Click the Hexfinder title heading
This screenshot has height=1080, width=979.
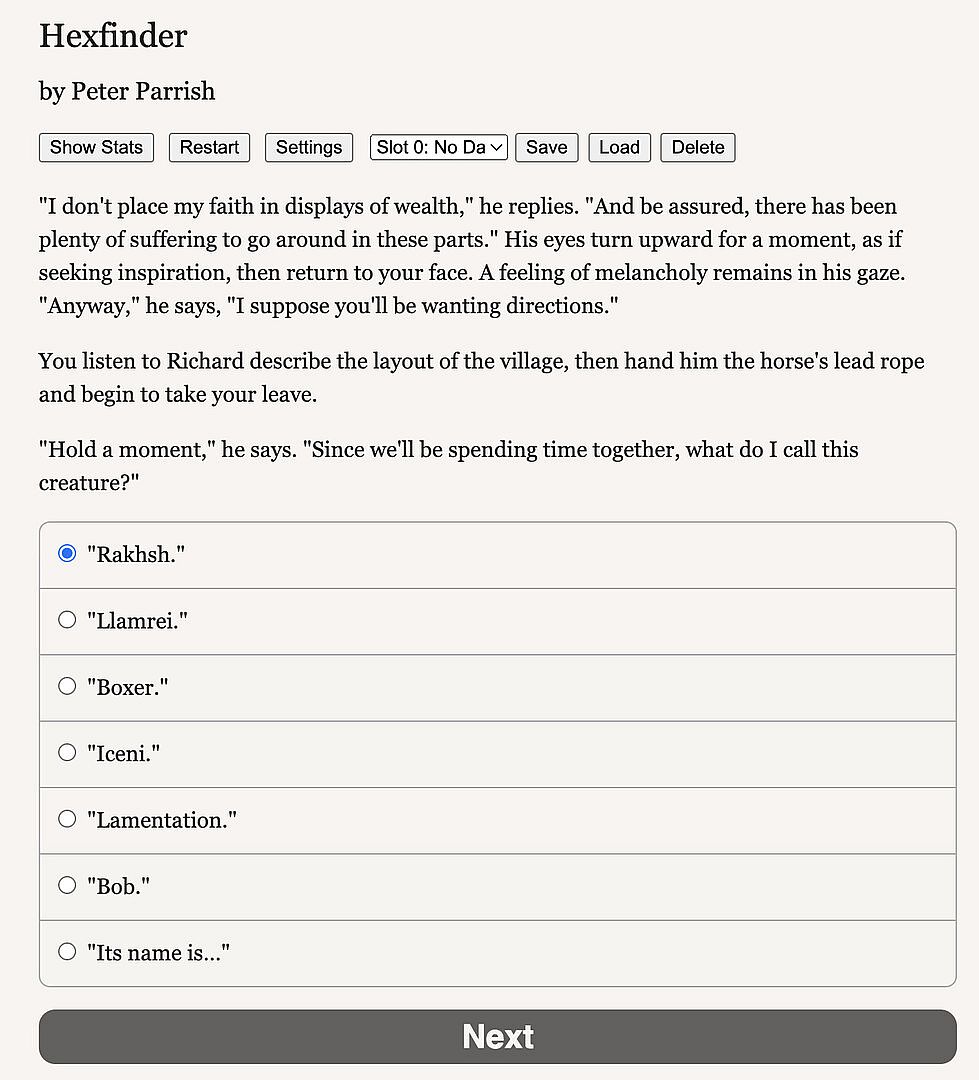[113, 36]
